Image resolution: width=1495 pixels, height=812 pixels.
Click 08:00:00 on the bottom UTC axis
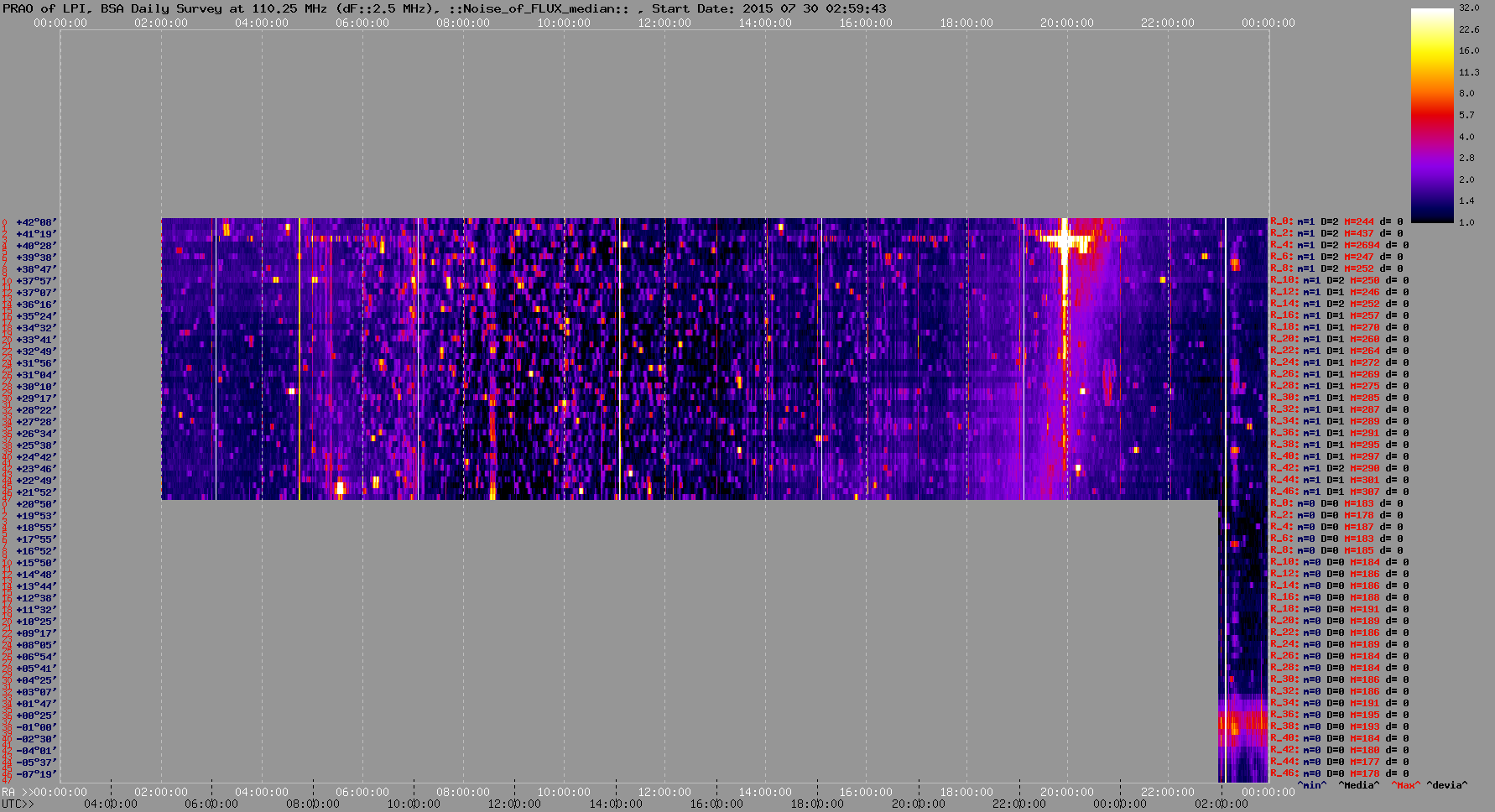(313, 804)
